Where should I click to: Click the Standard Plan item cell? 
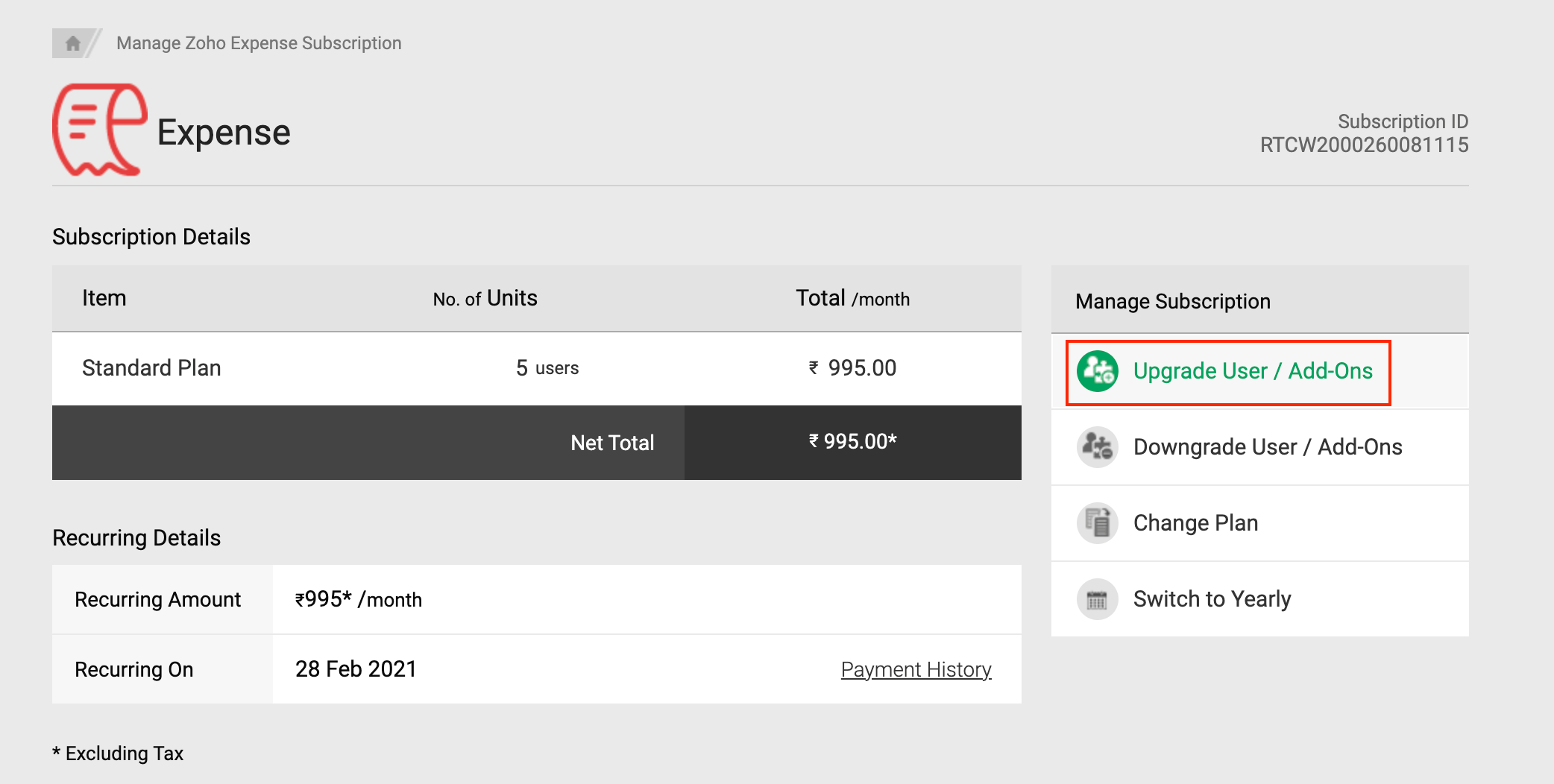coord(151,368)
